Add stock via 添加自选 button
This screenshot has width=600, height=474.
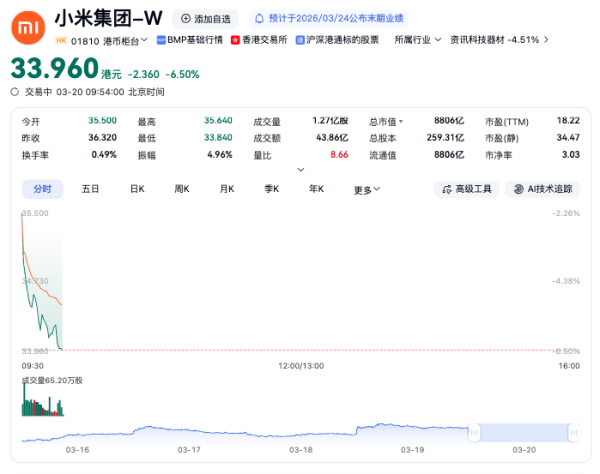[205, 19]
